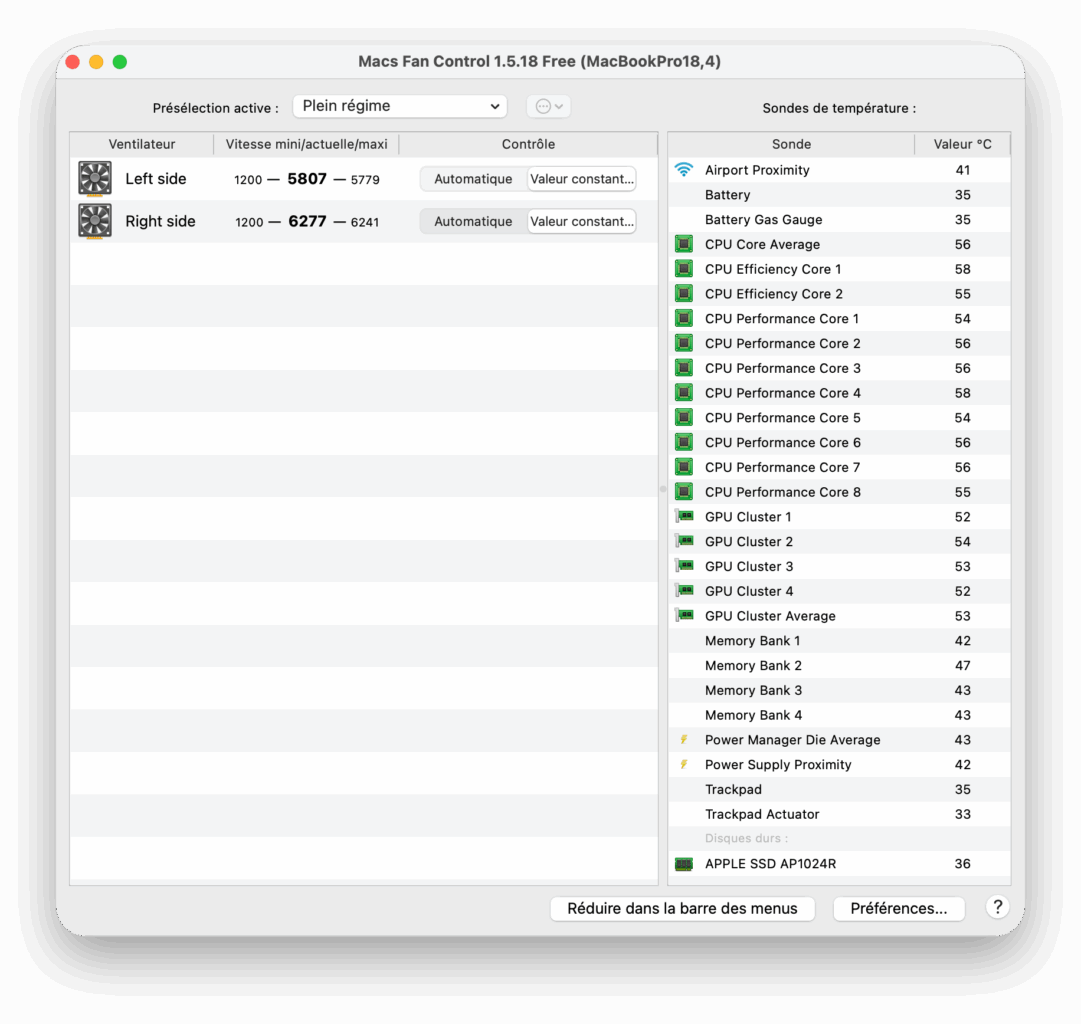The image size is (1081, 1024).
Task: Click the CPU Performance Core 2 chip icon
Action: (683, 343)
